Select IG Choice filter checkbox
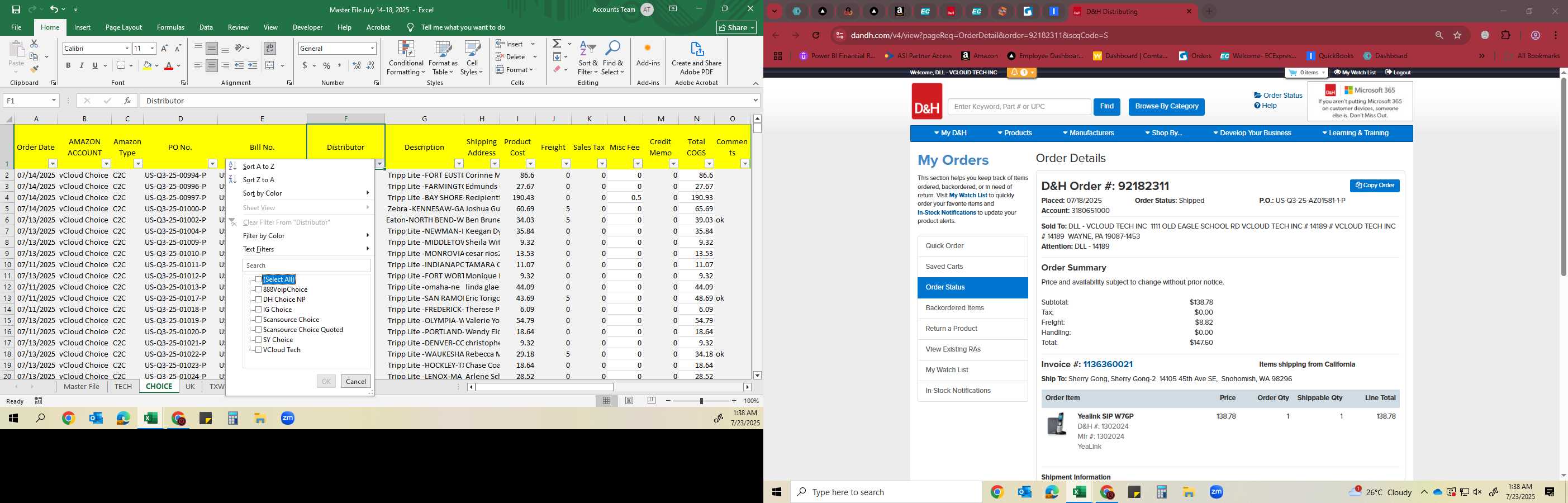Screen dimensions: 1568x503 (259, 310)
